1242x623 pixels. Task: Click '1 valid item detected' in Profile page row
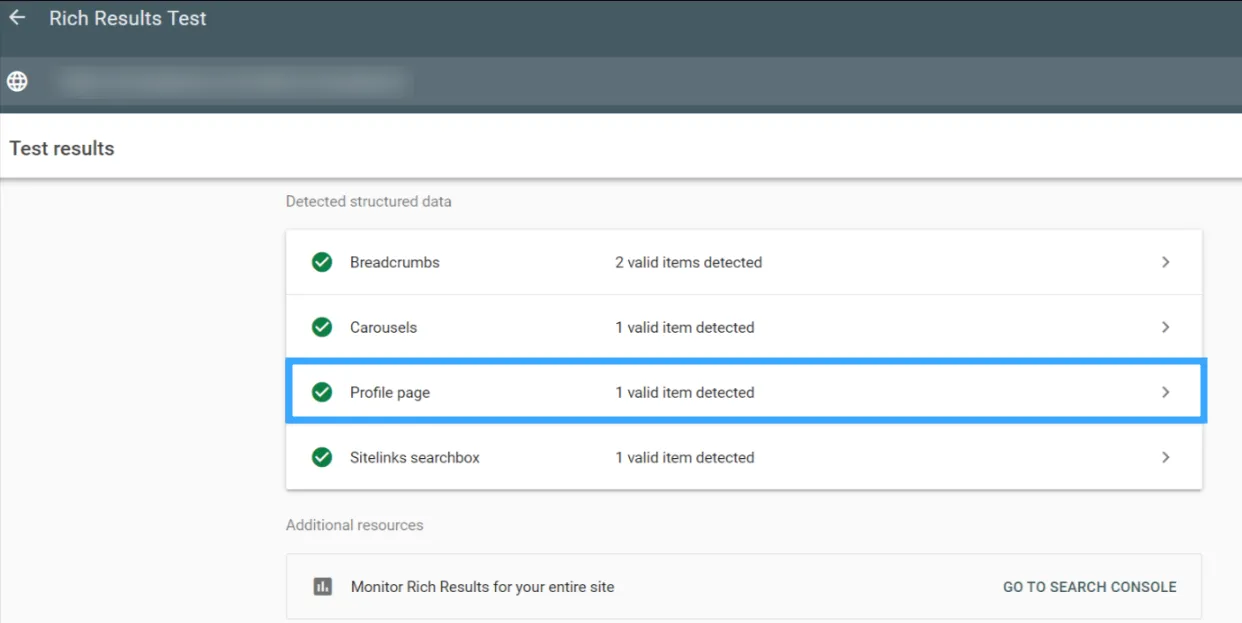pos(685,392)
